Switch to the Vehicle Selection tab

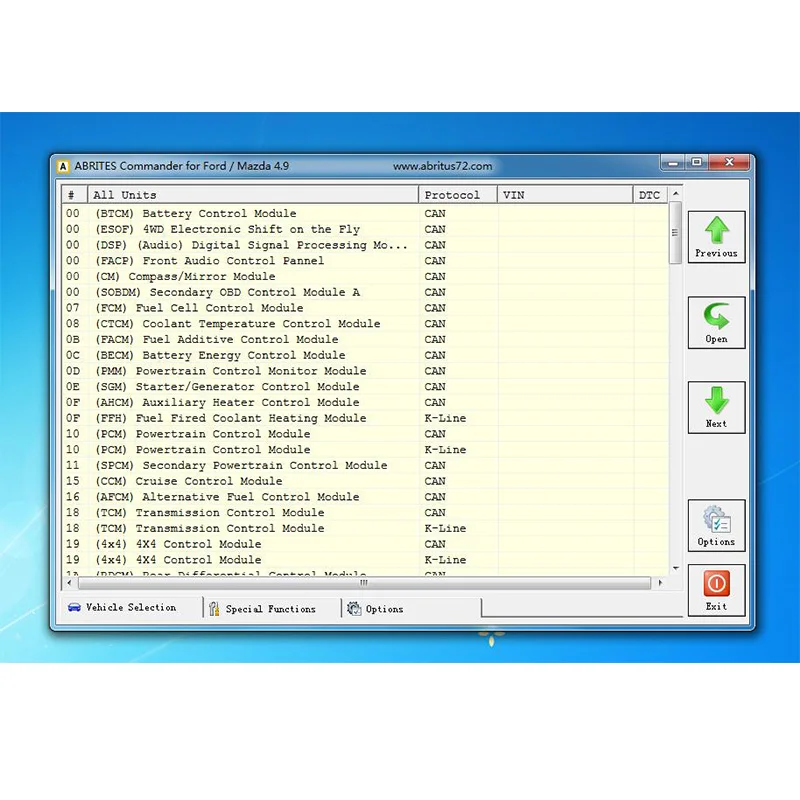(132, 608)
